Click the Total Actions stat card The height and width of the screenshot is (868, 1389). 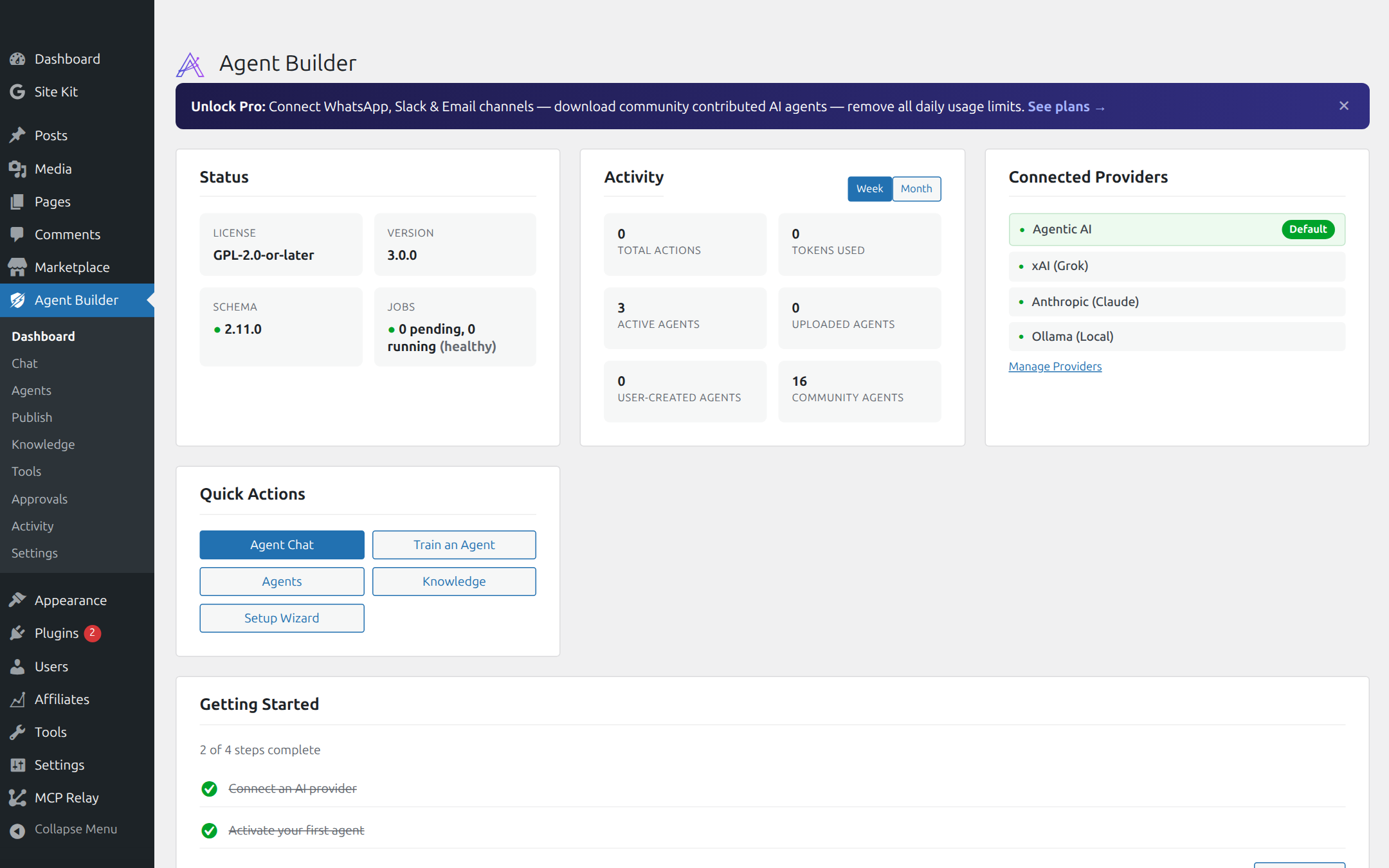(685, 245)
